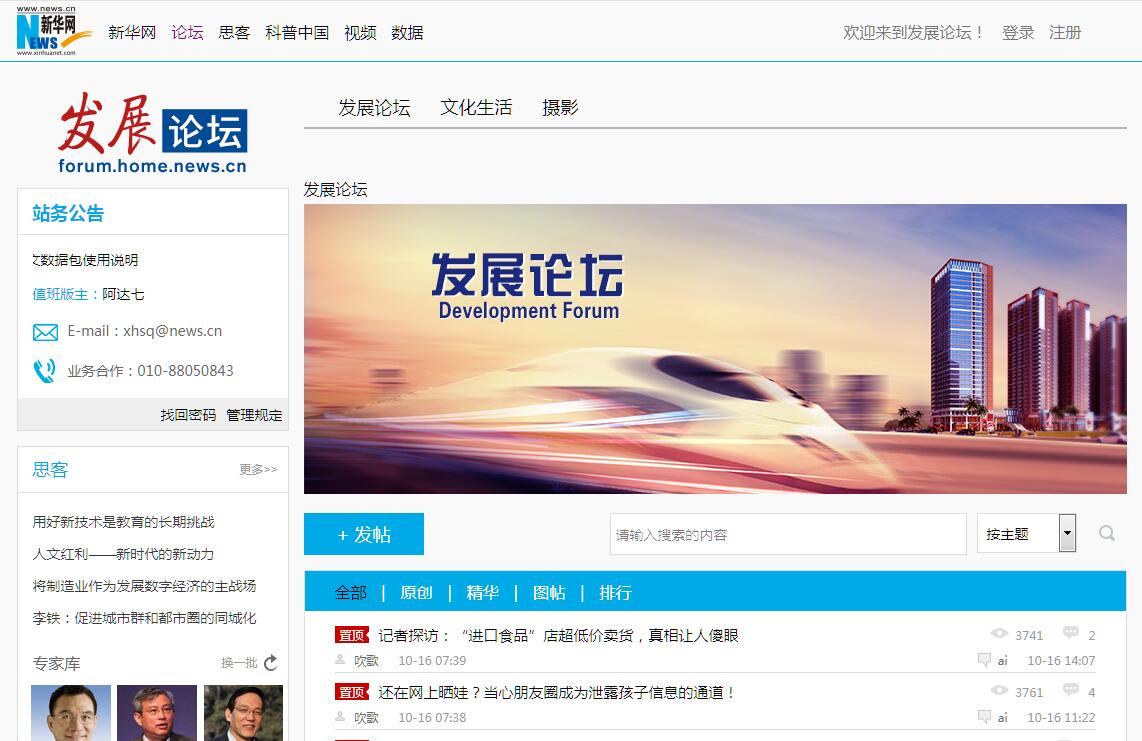Screen dimensions: 1142x741
Task: Go to 科普中国 in top navigation
Action: [297, 32]
